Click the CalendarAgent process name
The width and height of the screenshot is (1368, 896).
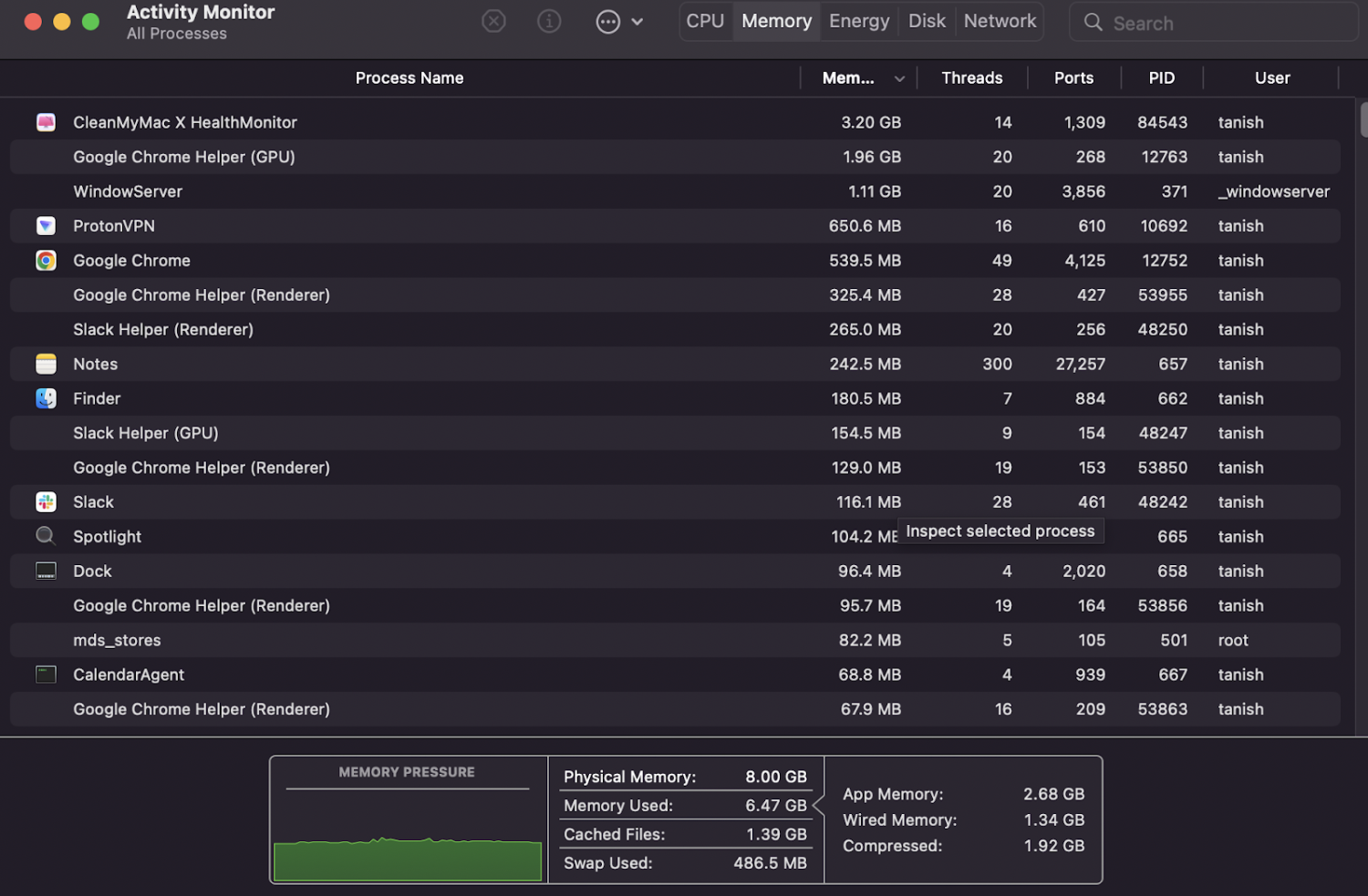[x=129, y=675]
